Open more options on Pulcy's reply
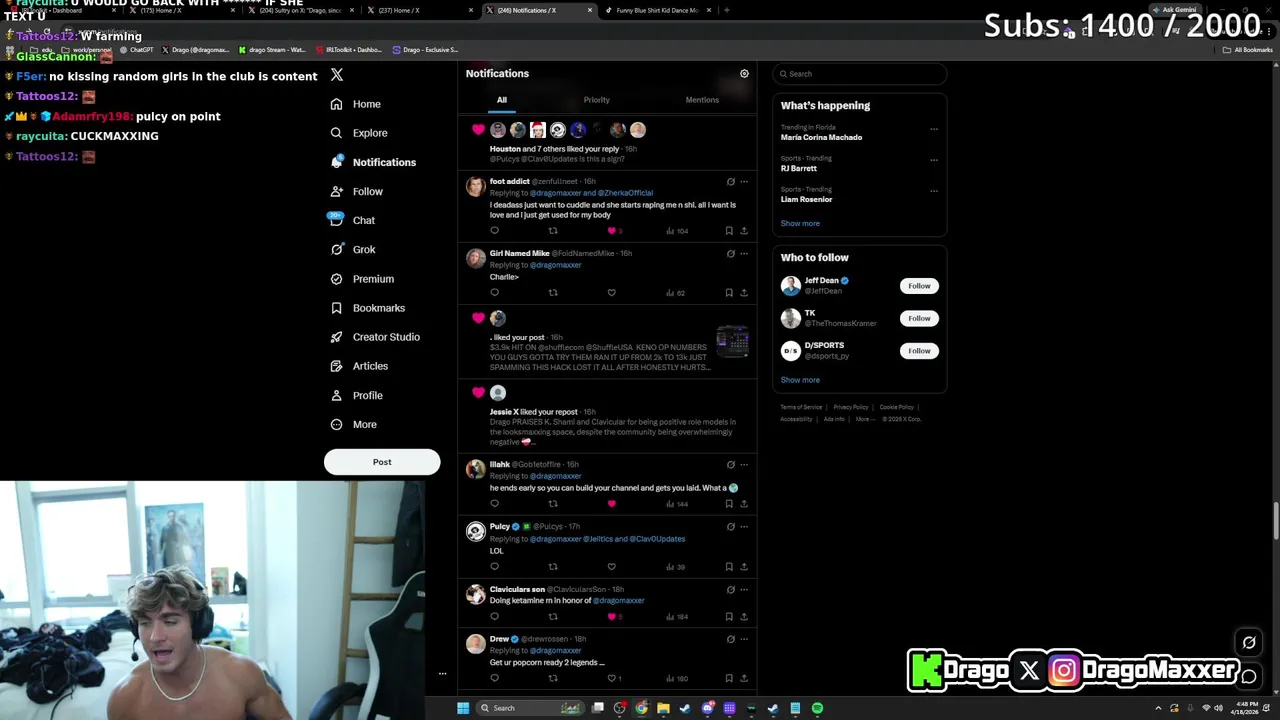The image size is (1280, 720). click(x=744, y=527)
